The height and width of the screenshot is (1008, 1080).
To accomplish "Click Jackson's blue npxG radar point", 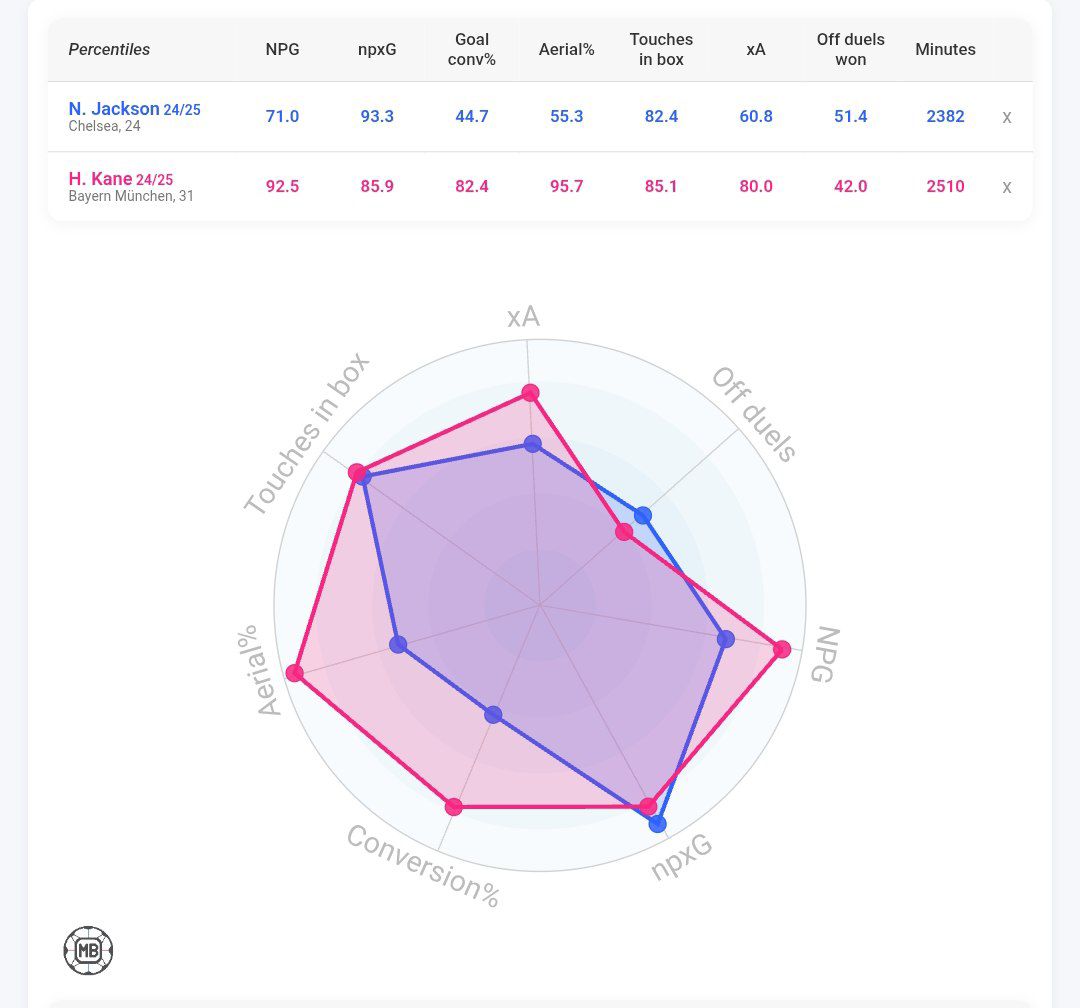I will tap(657, 824).
